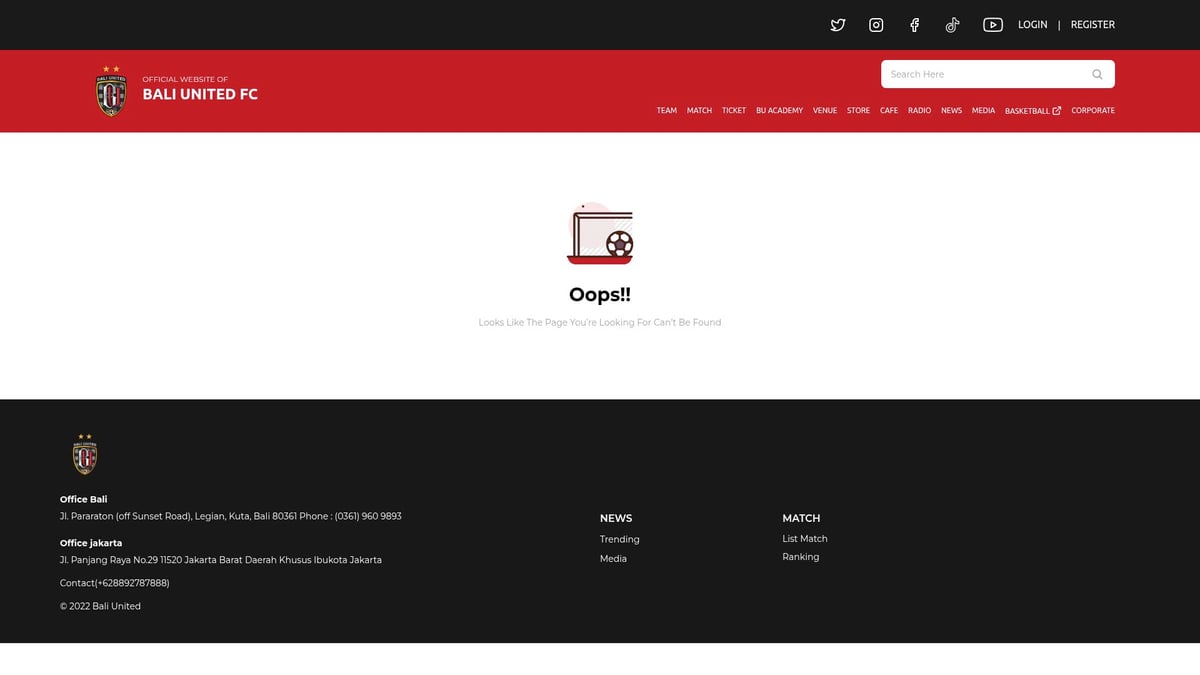Open the RADIO menu item
Viewport: 1200px width, 675px height.
coord(920,111)
